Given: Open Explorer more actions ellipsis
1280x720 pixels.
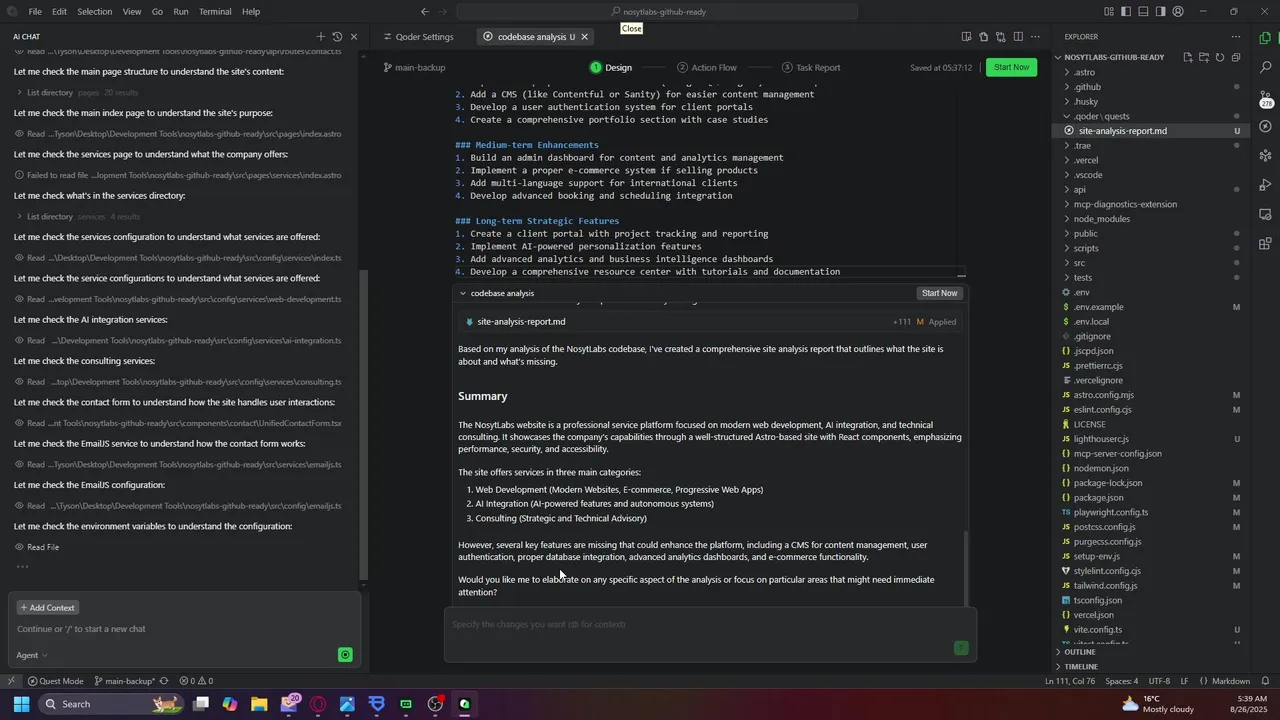Looking at the screenshot, I should (x=1236, y=37).
